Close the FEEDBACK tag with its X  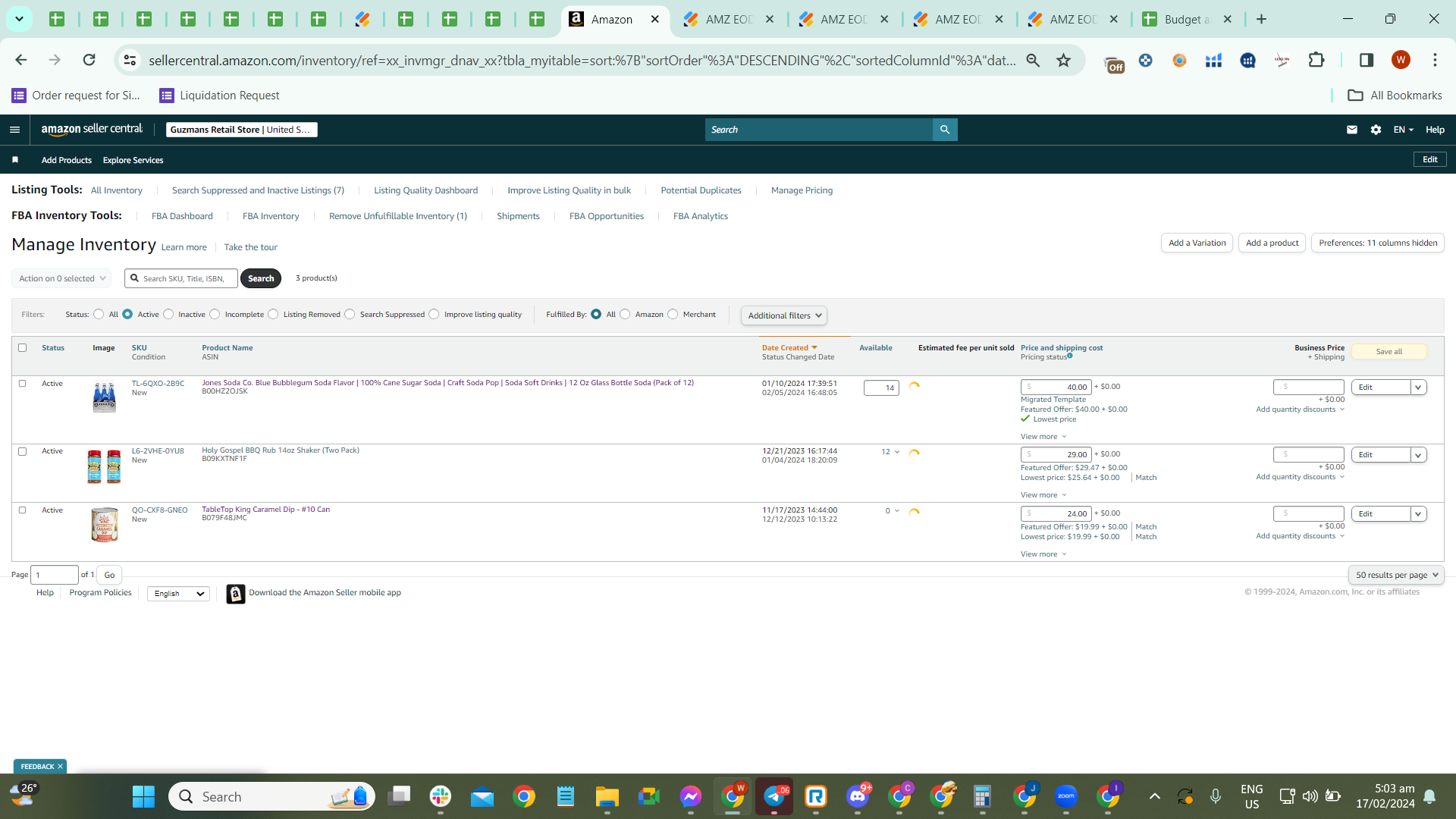(x=60, y=767)
